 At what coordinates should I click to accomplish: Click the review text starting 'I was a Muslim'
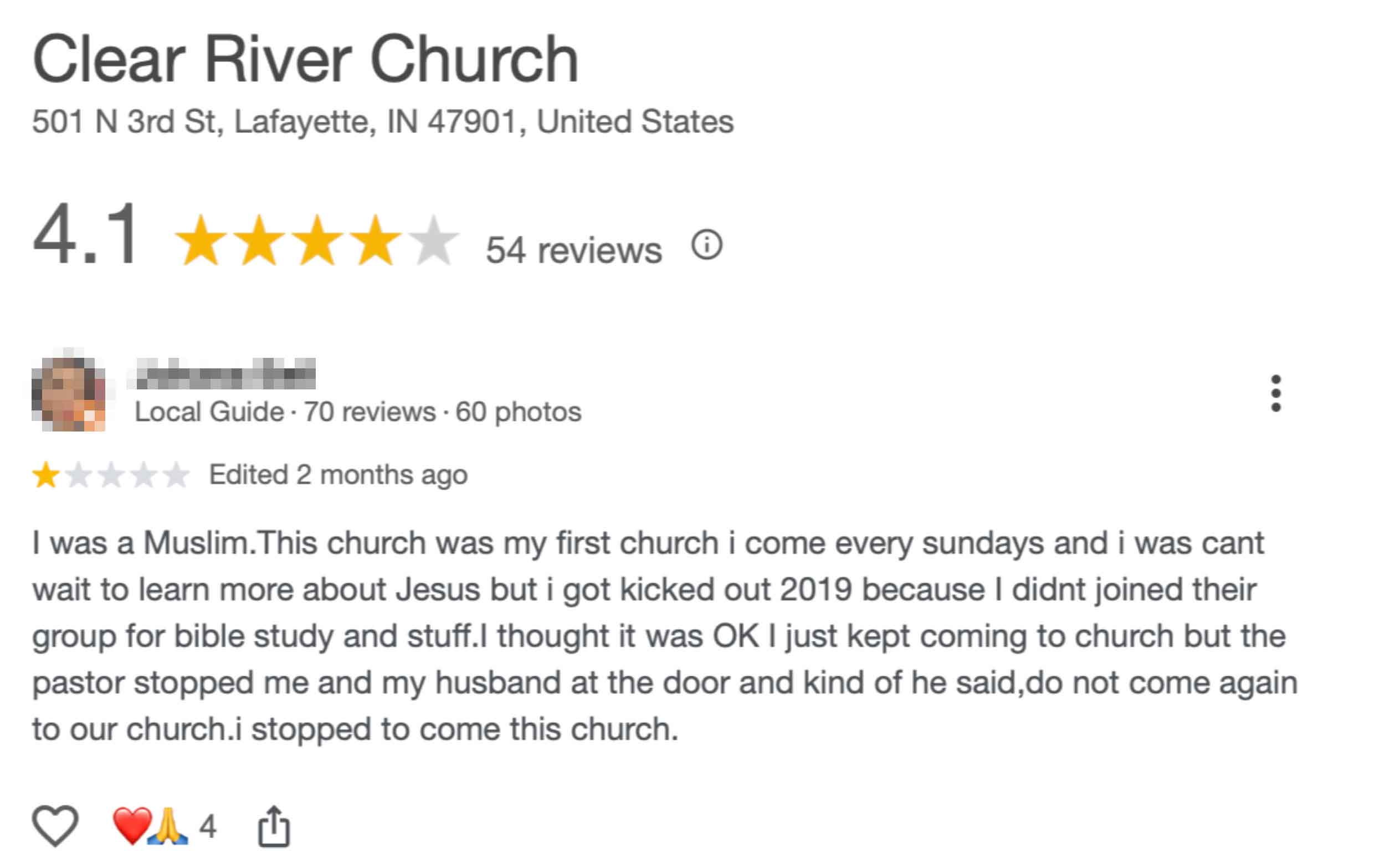pos(660,635)
